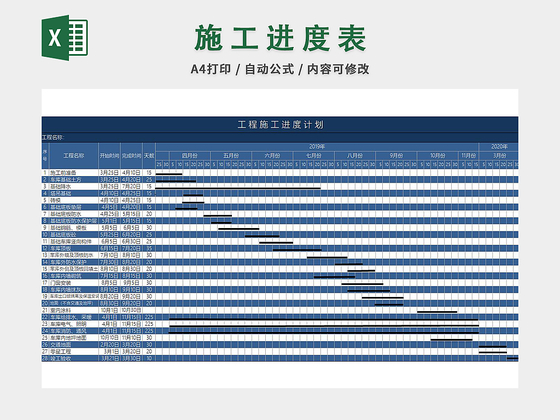Click the Gantt bar for row 26 交通地面

(x=493, y=346)
